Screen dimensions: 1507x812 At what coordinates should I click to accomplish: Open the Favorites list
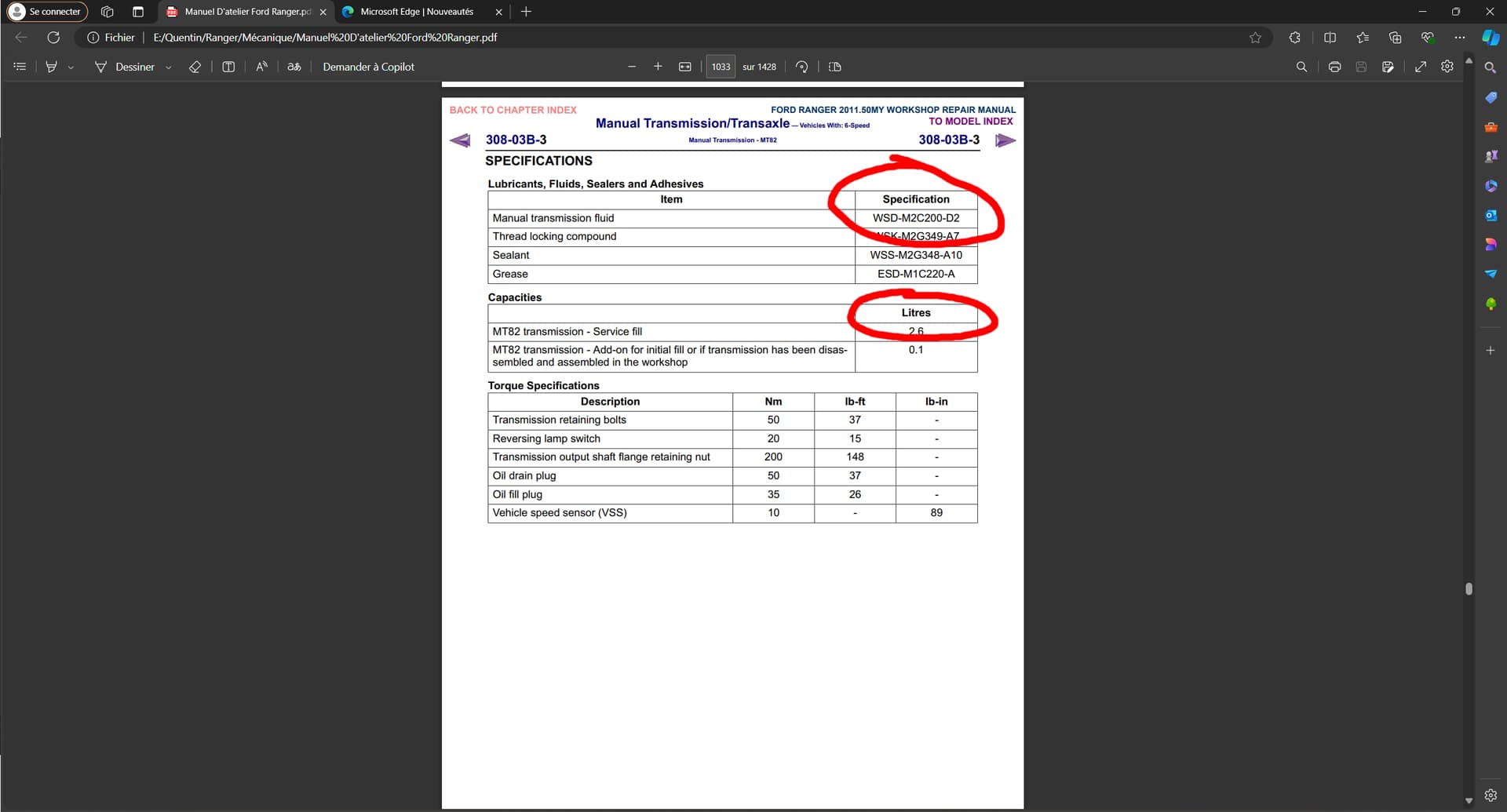[x=1363, y=37]
